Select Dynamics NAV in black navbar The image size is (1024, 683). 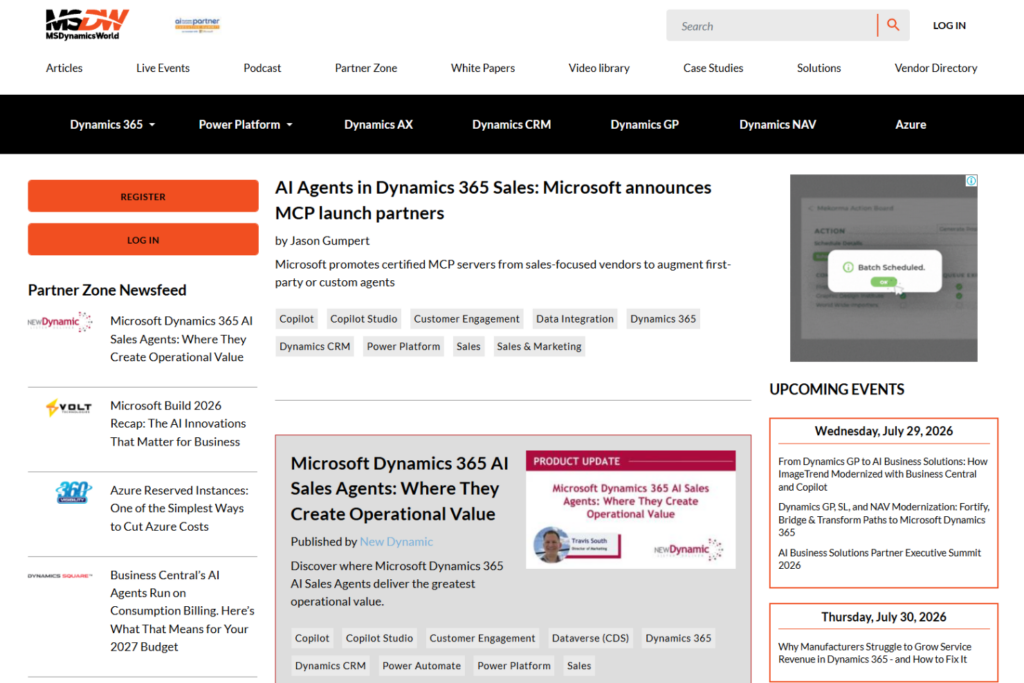coord(777,124)
